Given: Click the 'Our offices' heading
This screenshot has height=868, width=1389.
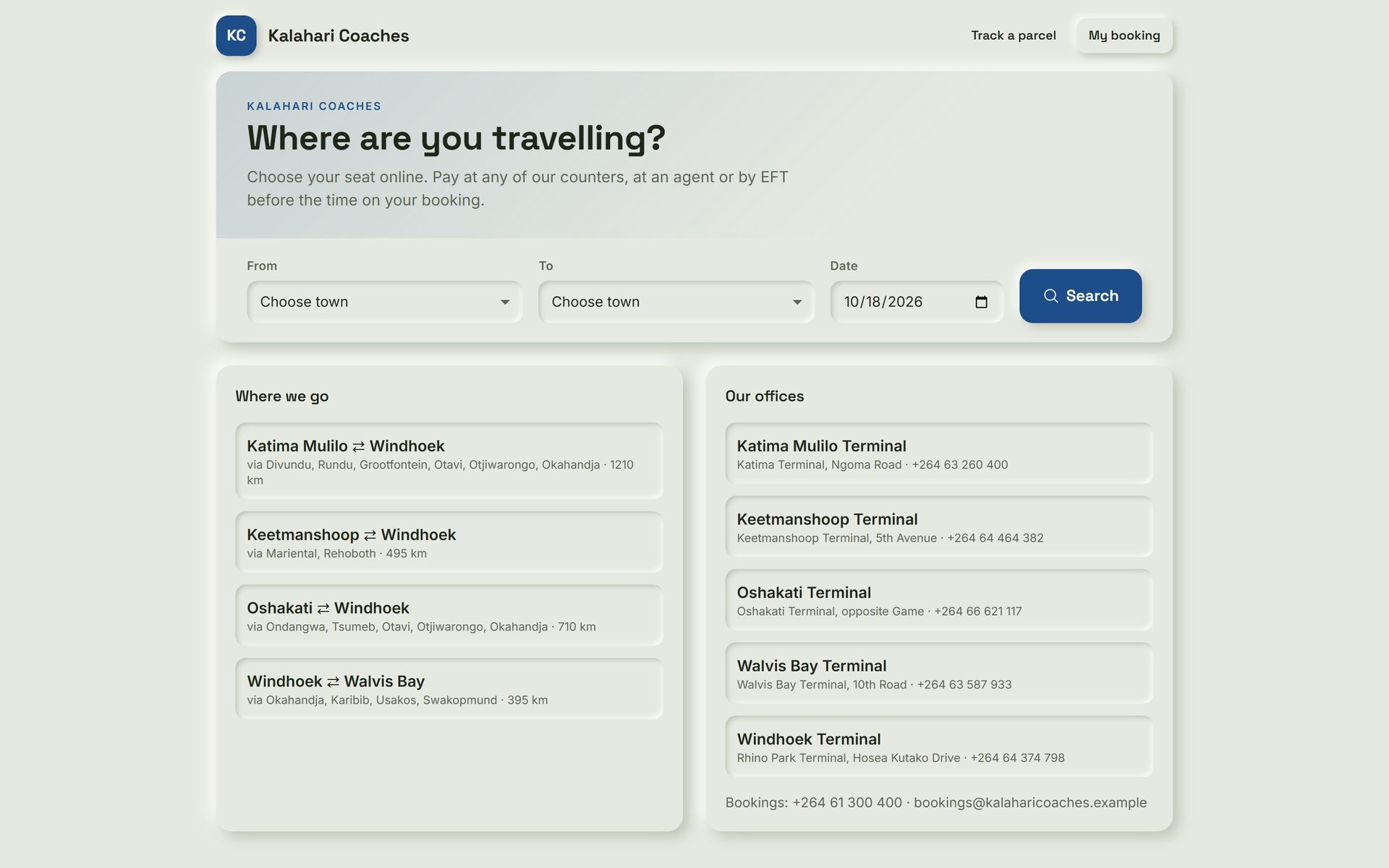Looking at the screenshot, I should [x=764, y=396].
